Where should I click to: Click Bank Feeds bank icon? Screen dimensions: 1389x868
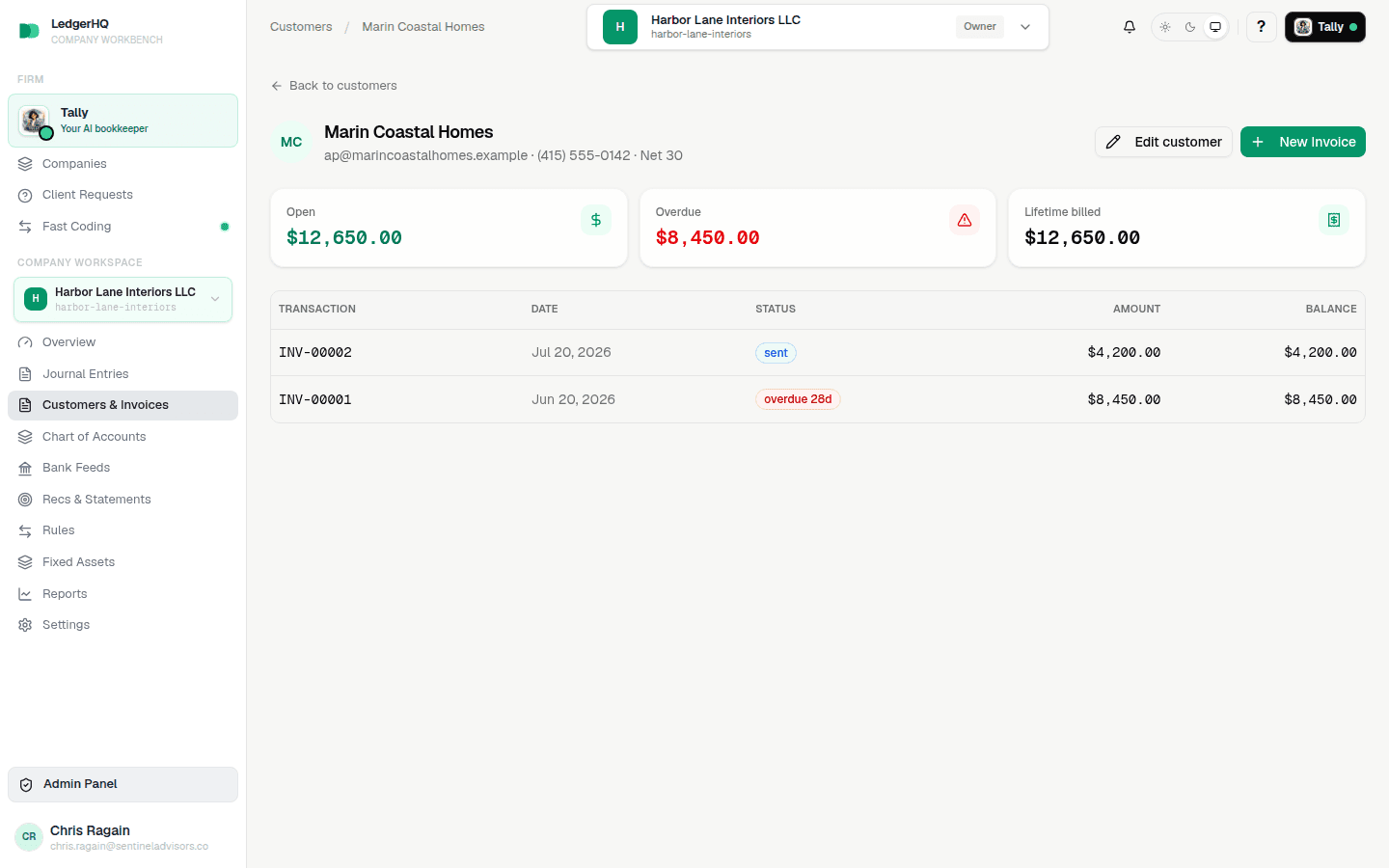click(25, 468)
